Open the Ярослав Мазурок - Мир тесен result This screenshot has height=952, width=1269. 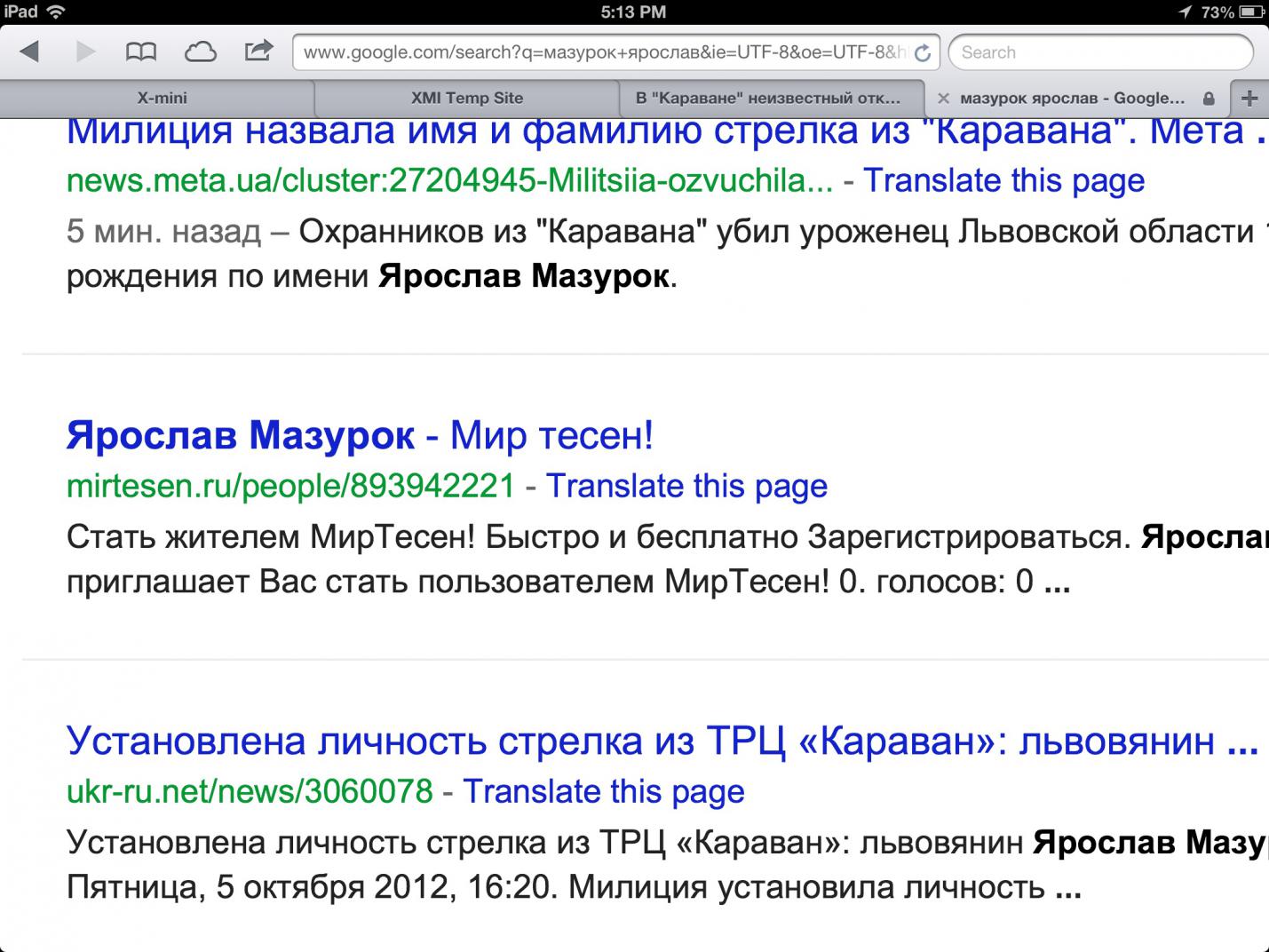(x=360, y=435)
